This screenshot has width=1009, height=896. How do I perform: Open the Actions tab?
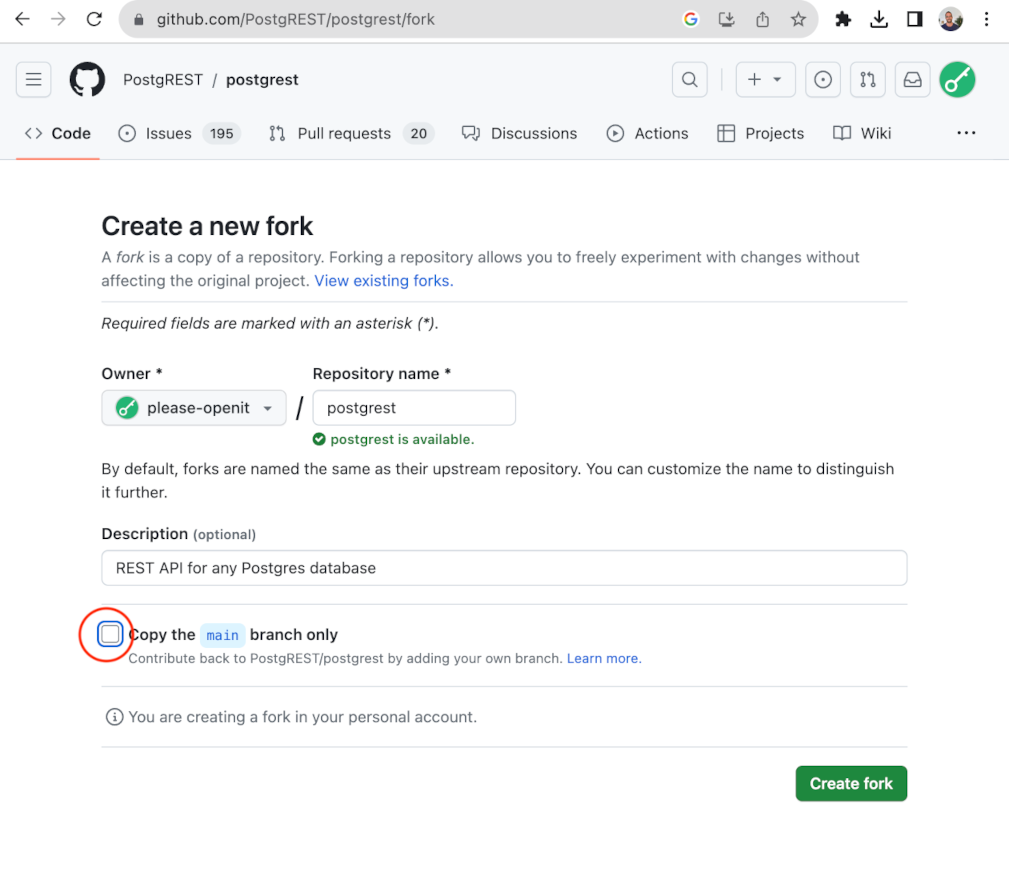pyautogui.click(x=647, y=133)
